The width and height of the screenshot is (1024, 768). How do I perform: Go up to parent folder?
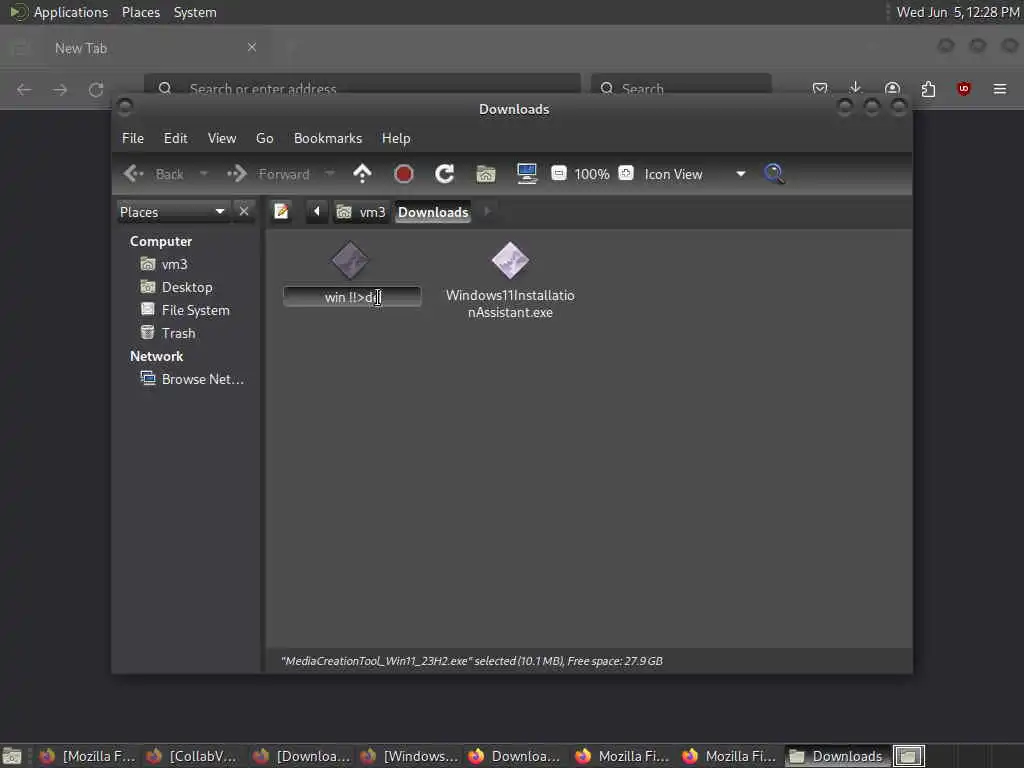(x=362, y=174)
